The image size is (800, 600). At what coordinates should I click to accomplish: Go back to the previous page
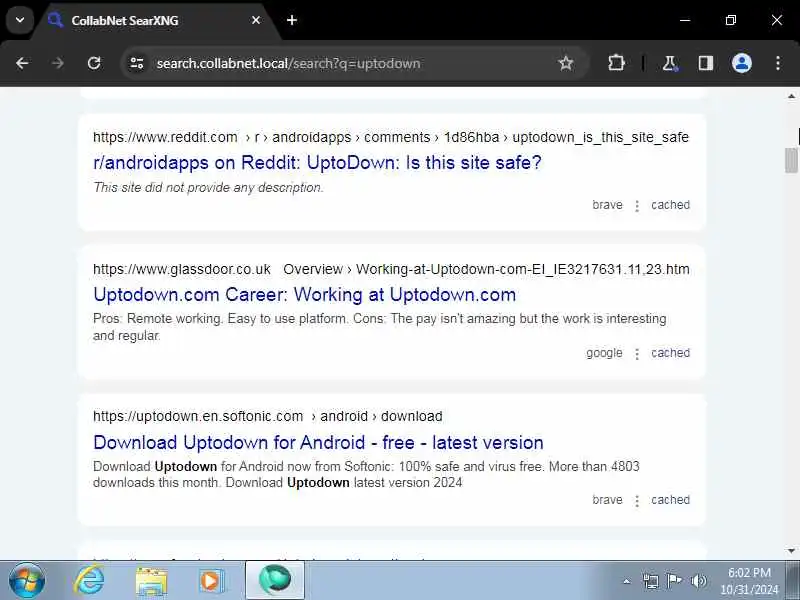pyautogui.click(x=22, y=63)
